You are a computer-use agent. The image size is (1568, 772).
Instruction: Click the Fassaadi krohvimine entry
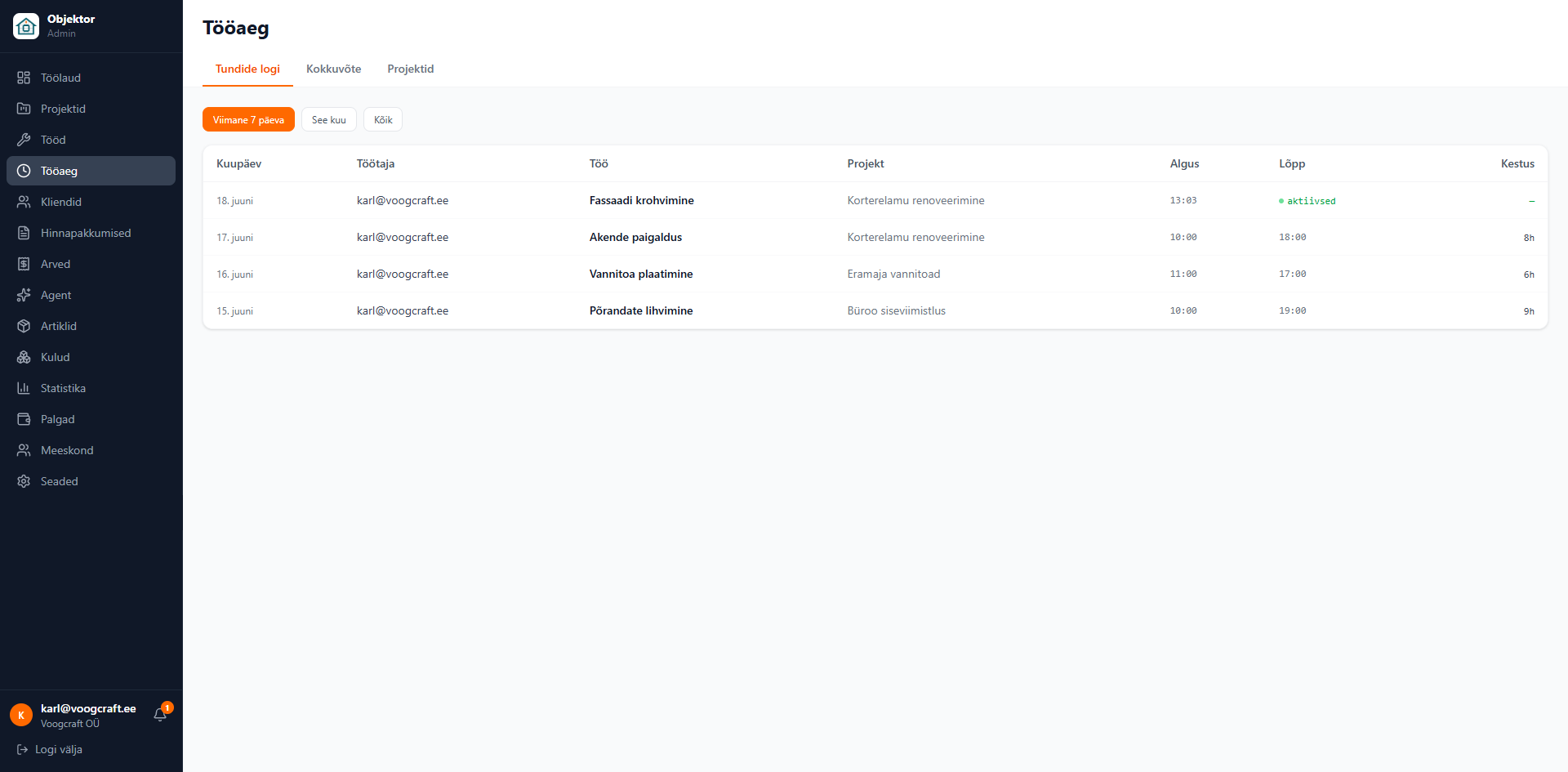click(642, 200)
